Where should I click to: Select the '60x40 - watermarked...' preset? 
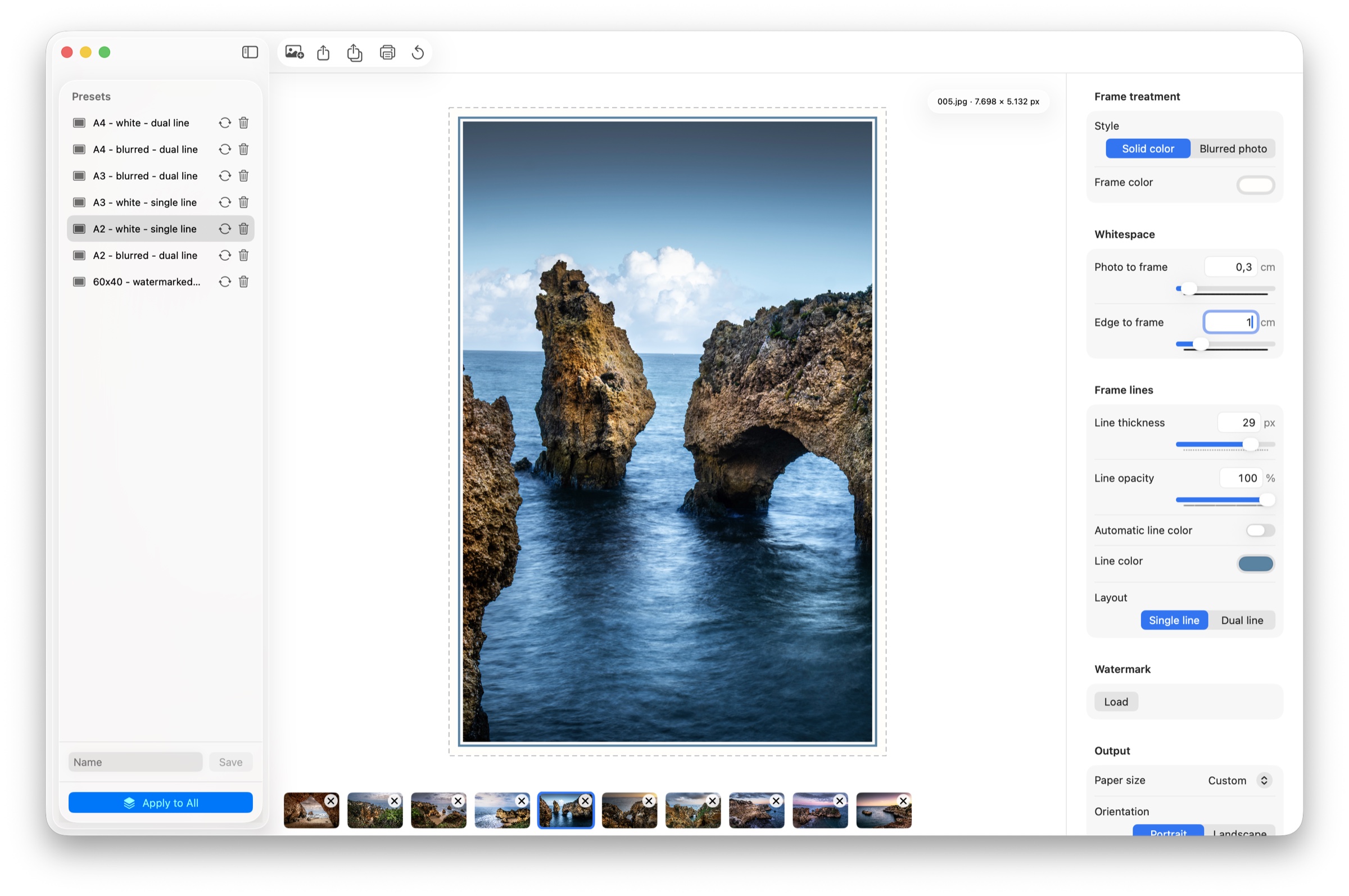(x=160, y=282)
